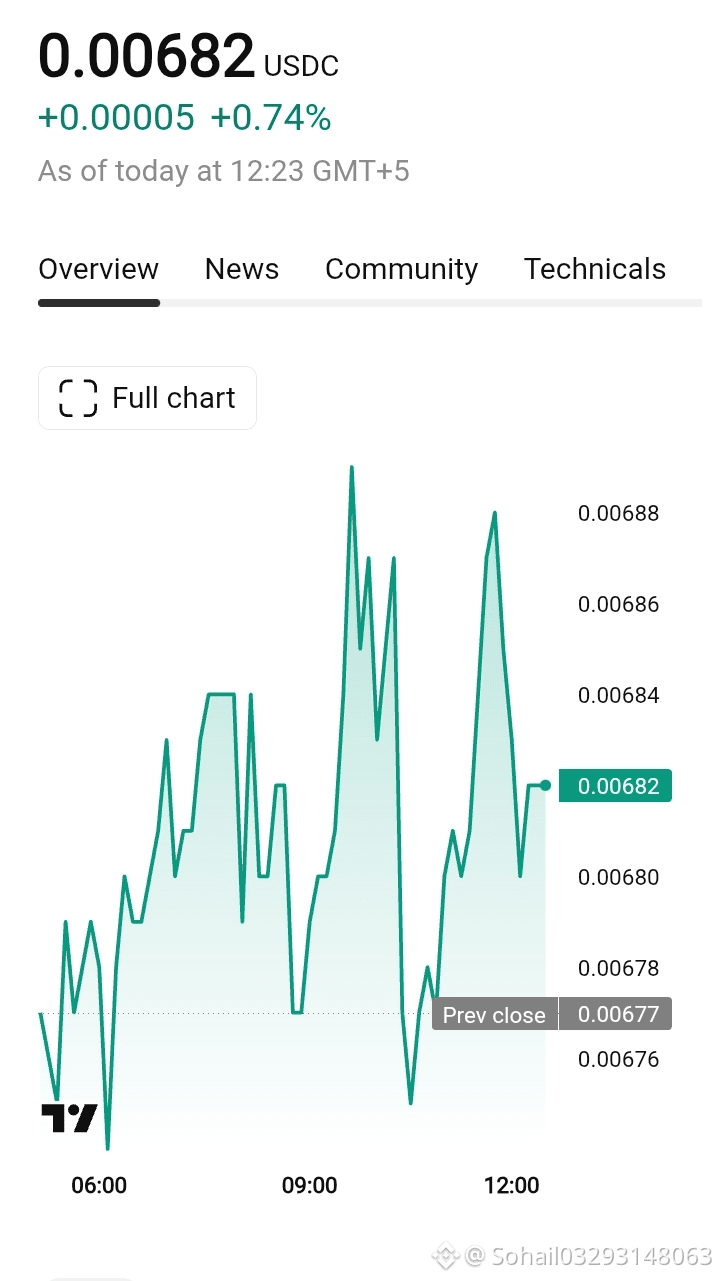Click the TradingView logo on chart

point(69,1118)
